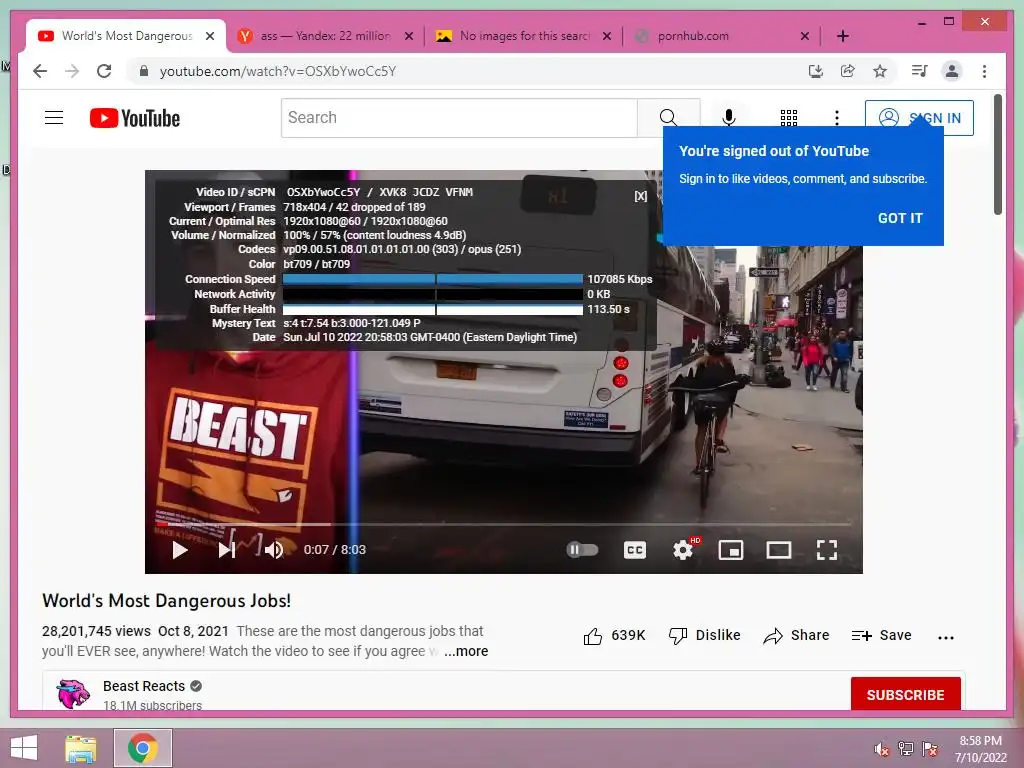1024x768 pixels.
Task: Expand description with ...more
Action: [x=466, y=651]
